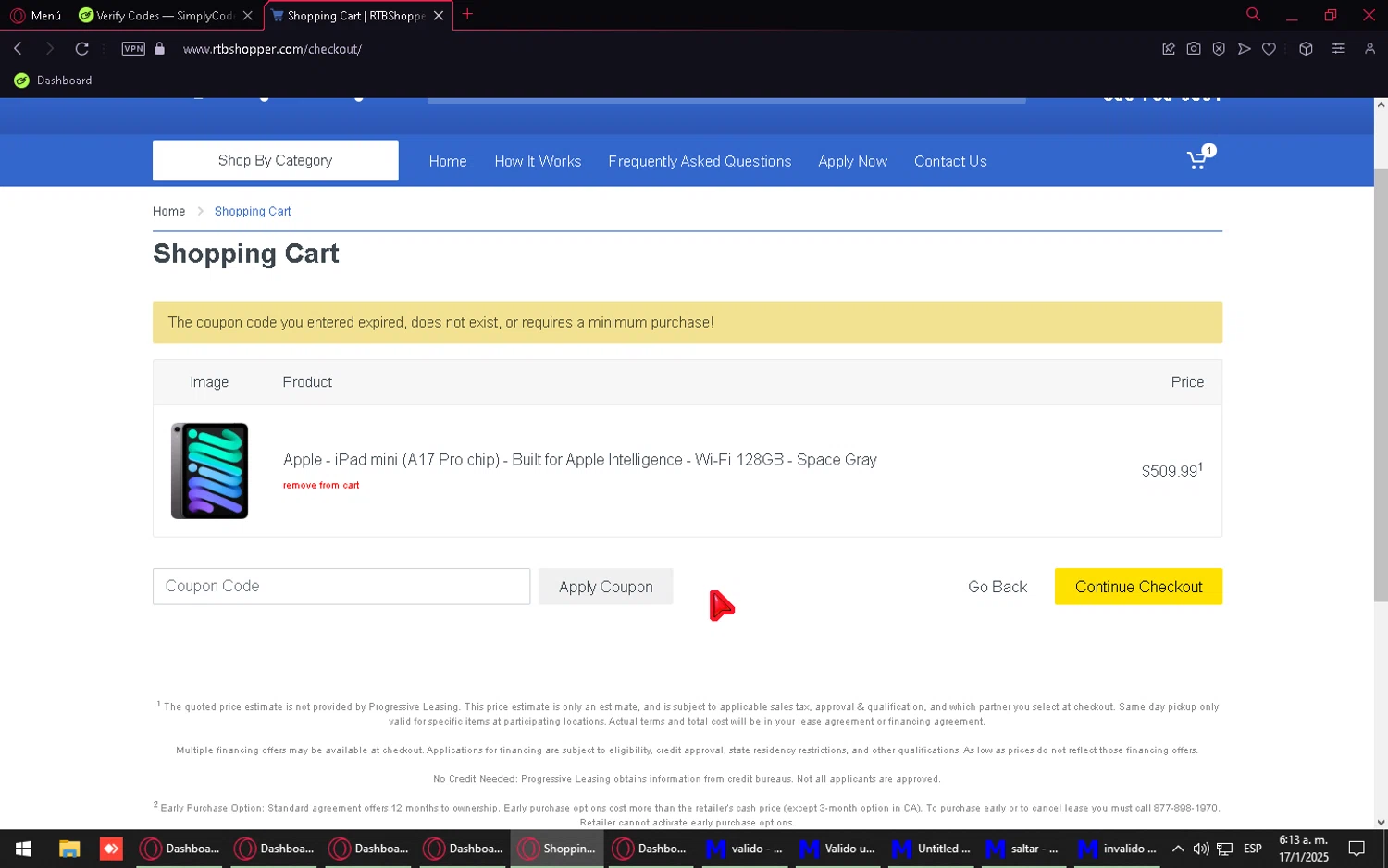This screenshot has width=1388, height=868.
Task: Click the scrollbar up arrow
Action: point(1381,105)
